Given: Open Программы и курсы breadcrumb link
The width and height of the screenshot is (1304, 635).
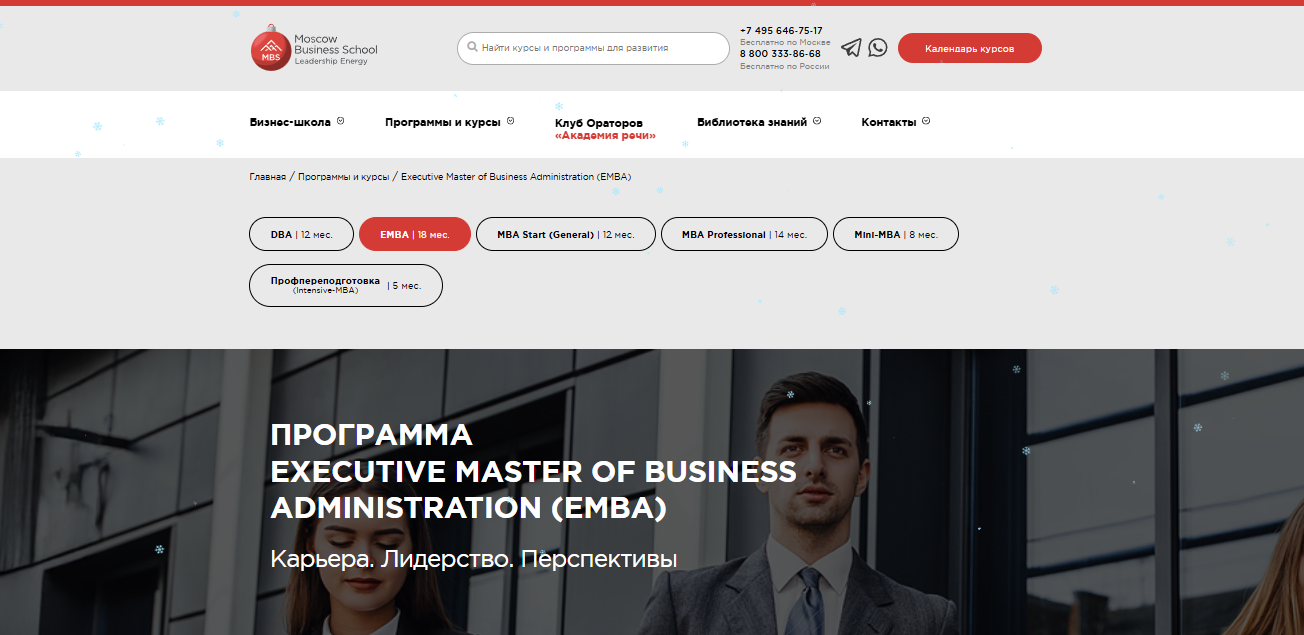Looking at the screenshot, I should point(343,177).
